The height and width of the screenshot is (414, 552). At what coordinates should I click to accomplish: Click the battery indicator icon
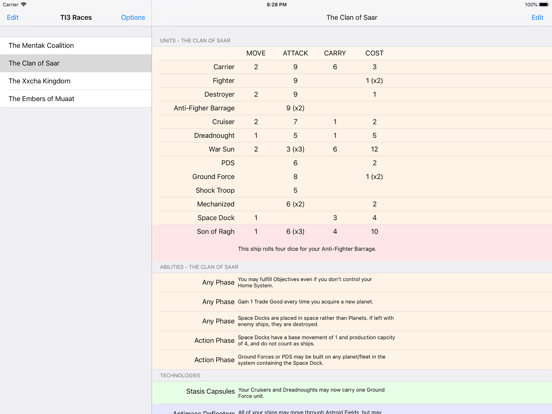tap(544, 5)
